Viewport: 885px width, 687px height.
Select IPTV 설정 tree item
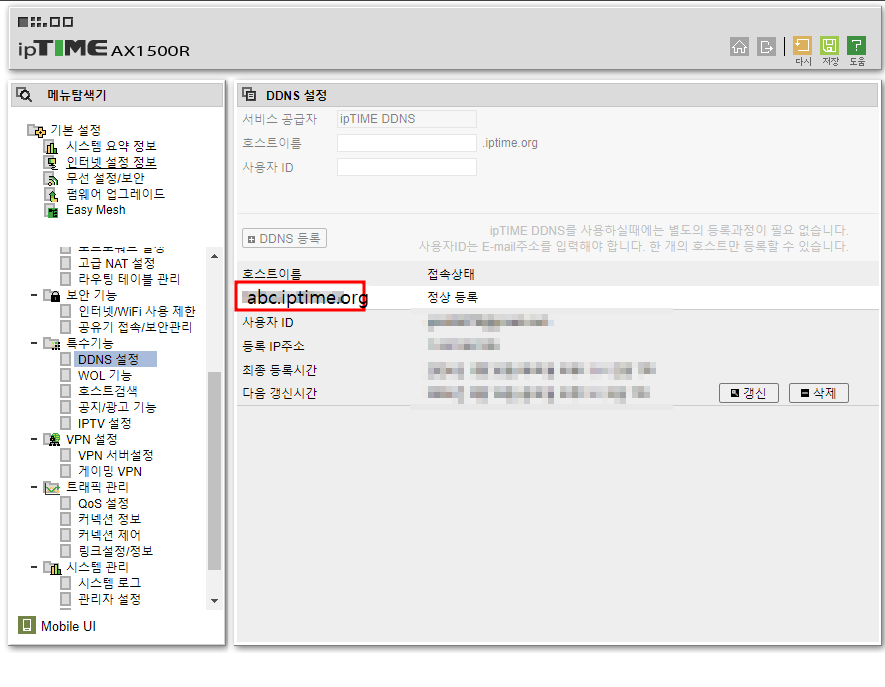(104, 423)
